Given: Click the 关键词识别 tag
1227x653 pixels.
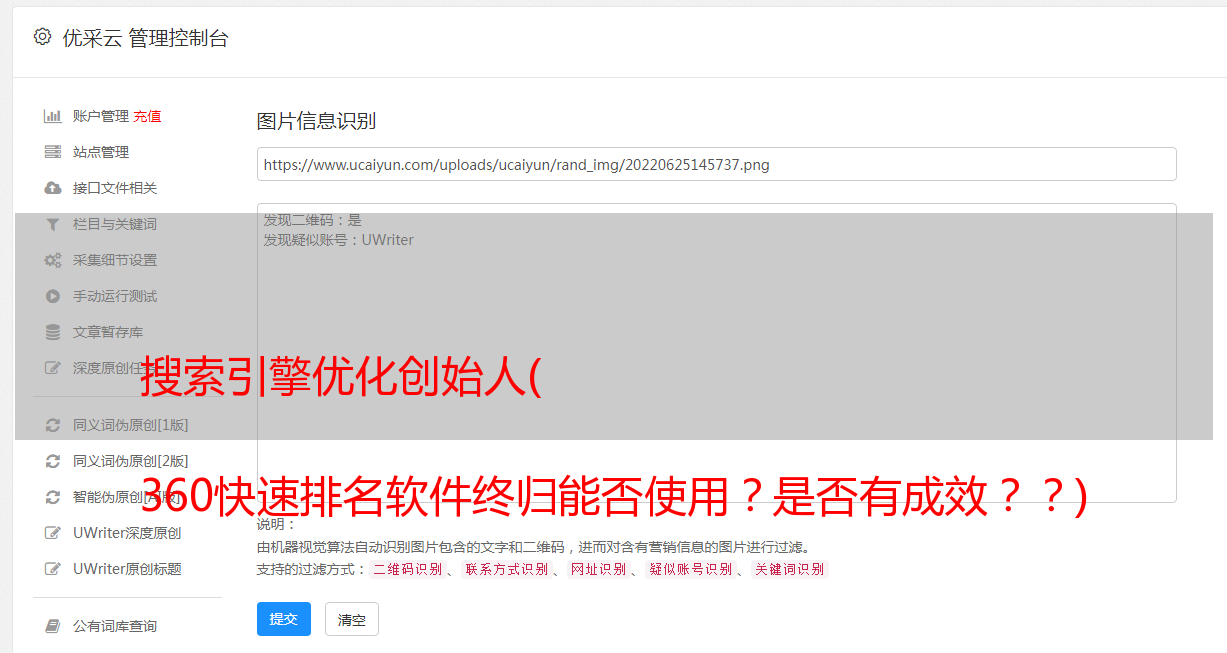Looking at the screenshot, I should pyautogui.click(x=789, y=569).
